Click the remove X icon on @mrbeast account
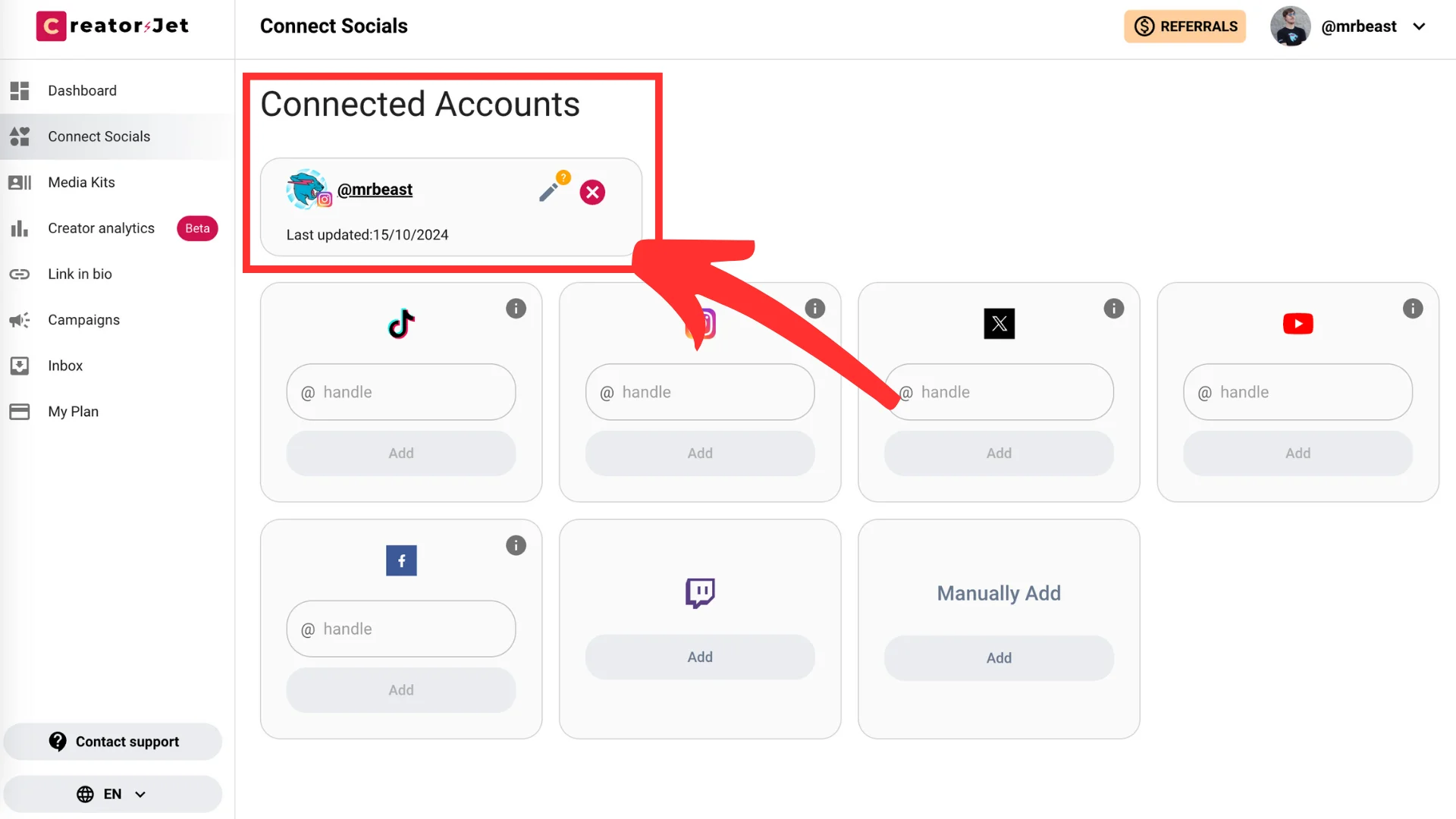 pyautogui.click(x=593, y=192)
